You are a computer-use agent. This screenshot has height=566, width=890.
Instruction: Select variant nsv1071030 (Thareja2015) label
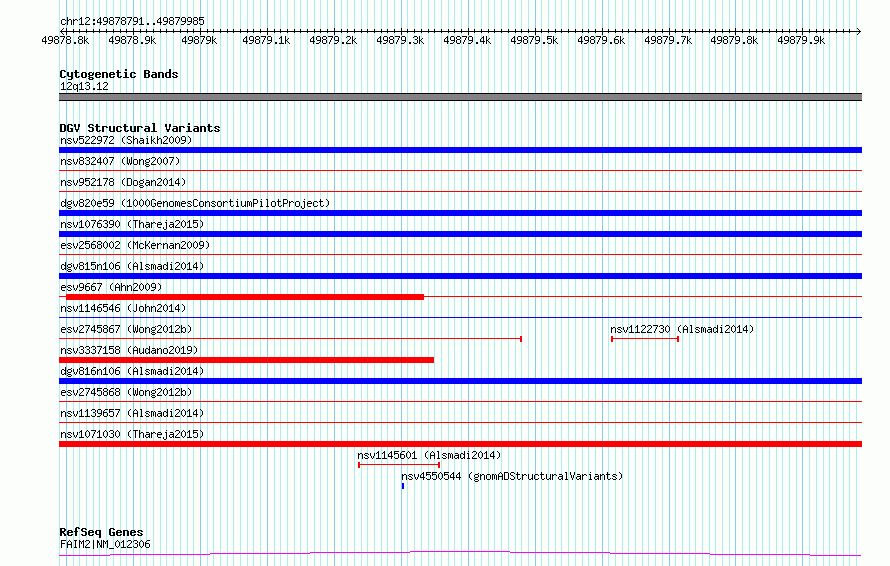pos(132,434)
